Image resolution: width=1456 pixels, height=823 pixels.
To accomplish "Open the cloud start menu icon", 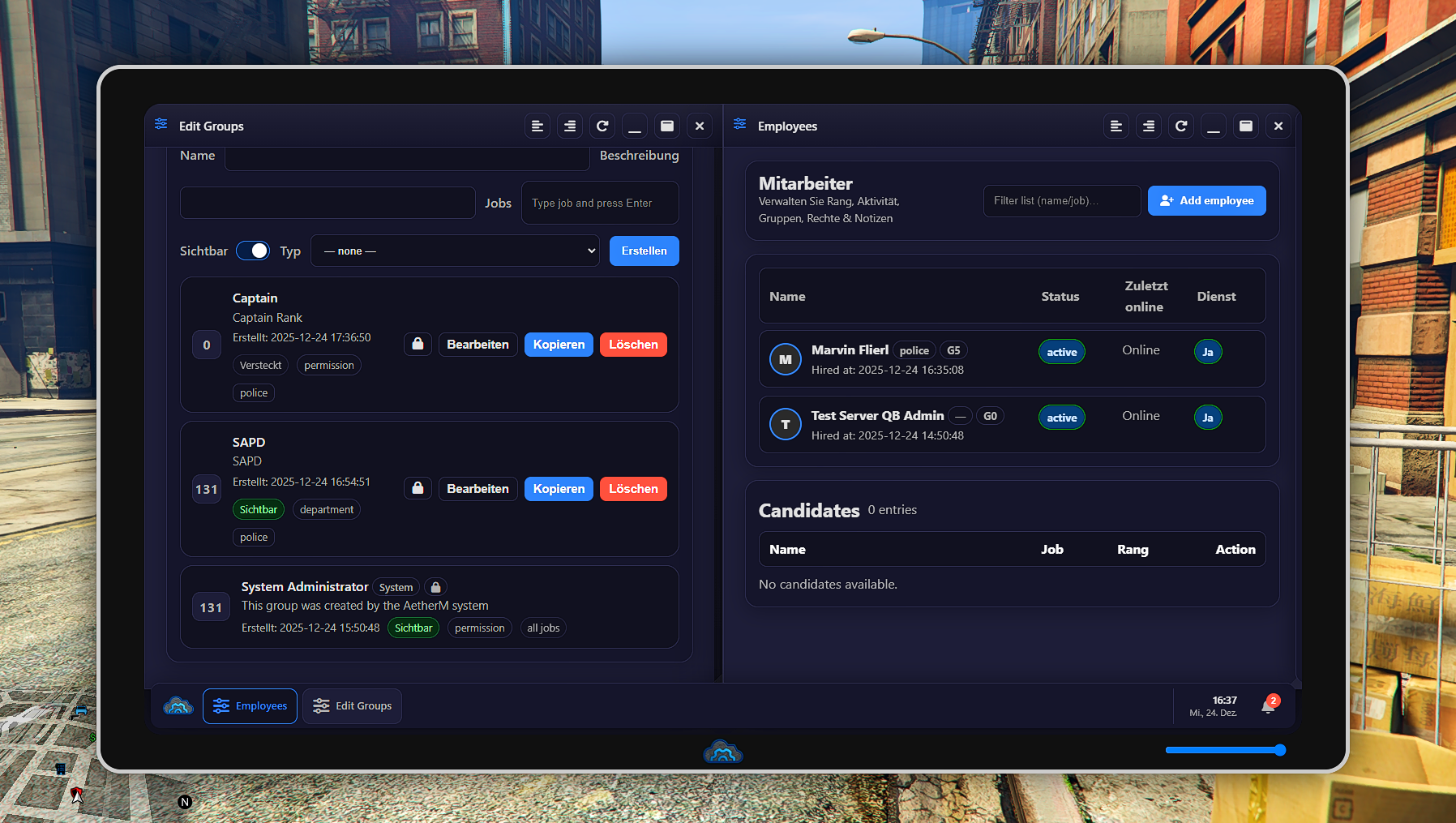I will pos(178,706).
